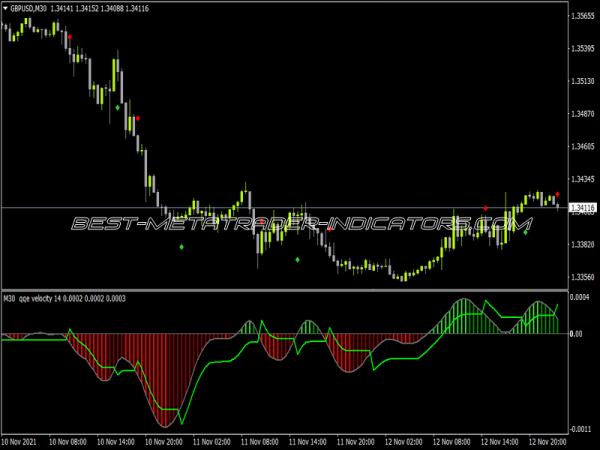Click the 1.35395 price scale label
Image resolution: width=600 pixels, height=450 pixels.
point(582,48)
